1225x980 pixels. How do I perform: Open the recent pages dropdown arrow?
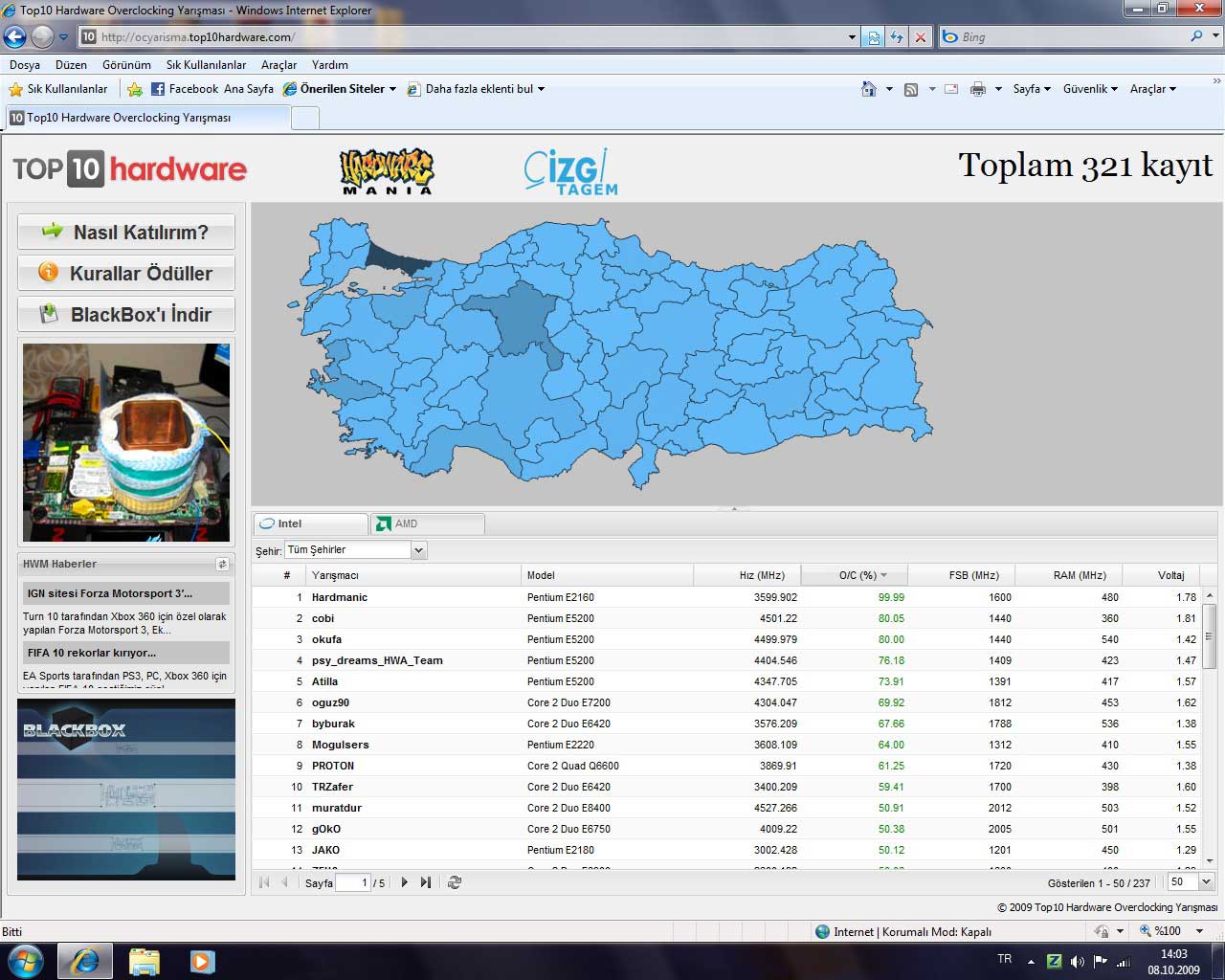point(63,37)
